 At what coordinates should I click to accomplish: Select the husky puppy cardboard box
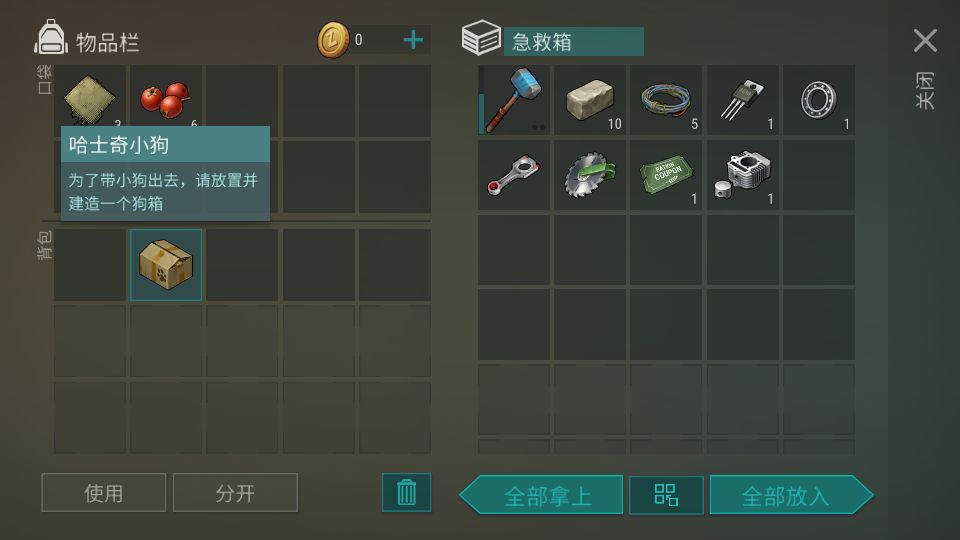[x=166, y=264]
